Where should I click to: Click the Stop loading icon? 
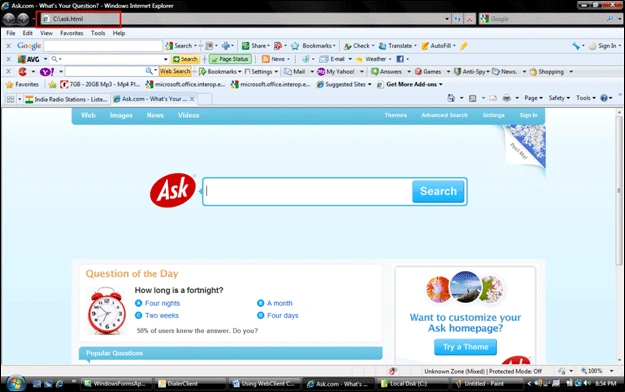coord(470,19)
